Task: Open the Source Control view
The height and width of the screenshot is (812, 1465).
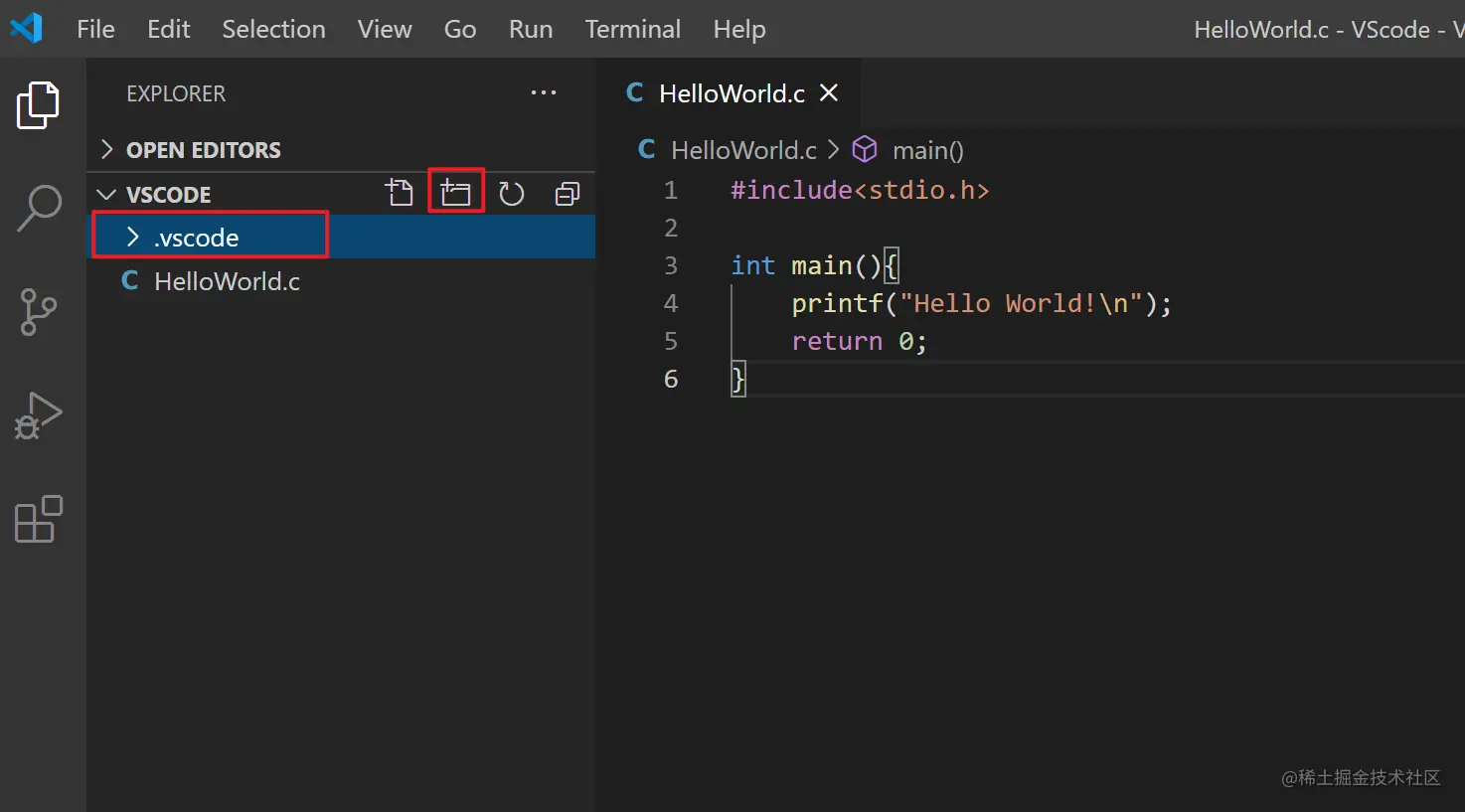Action: point(39,312)
